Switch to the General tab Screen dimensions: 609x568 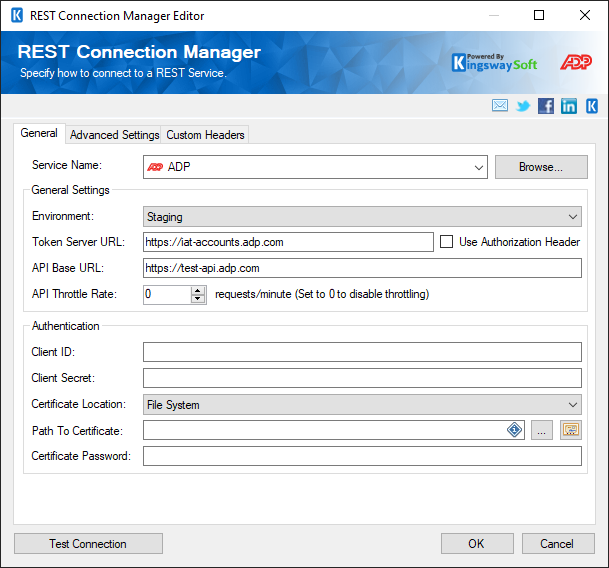click(39, 133)
